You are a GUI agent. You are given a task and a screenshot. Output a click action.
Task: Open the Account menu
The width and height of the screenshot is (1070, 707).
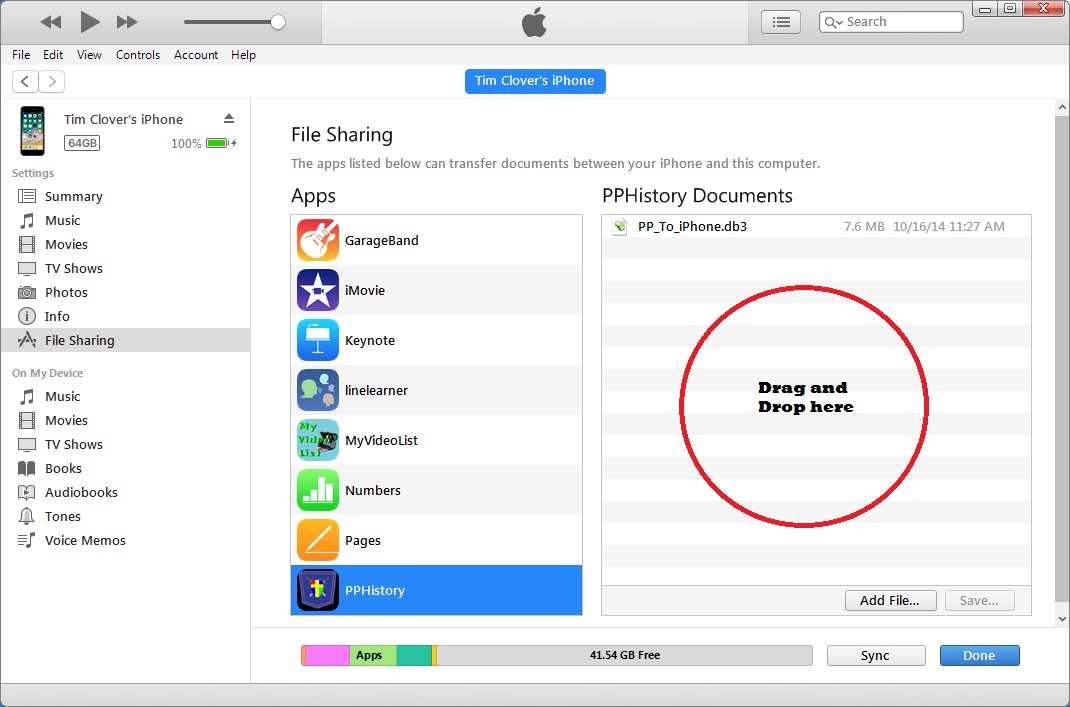point(196,55)
